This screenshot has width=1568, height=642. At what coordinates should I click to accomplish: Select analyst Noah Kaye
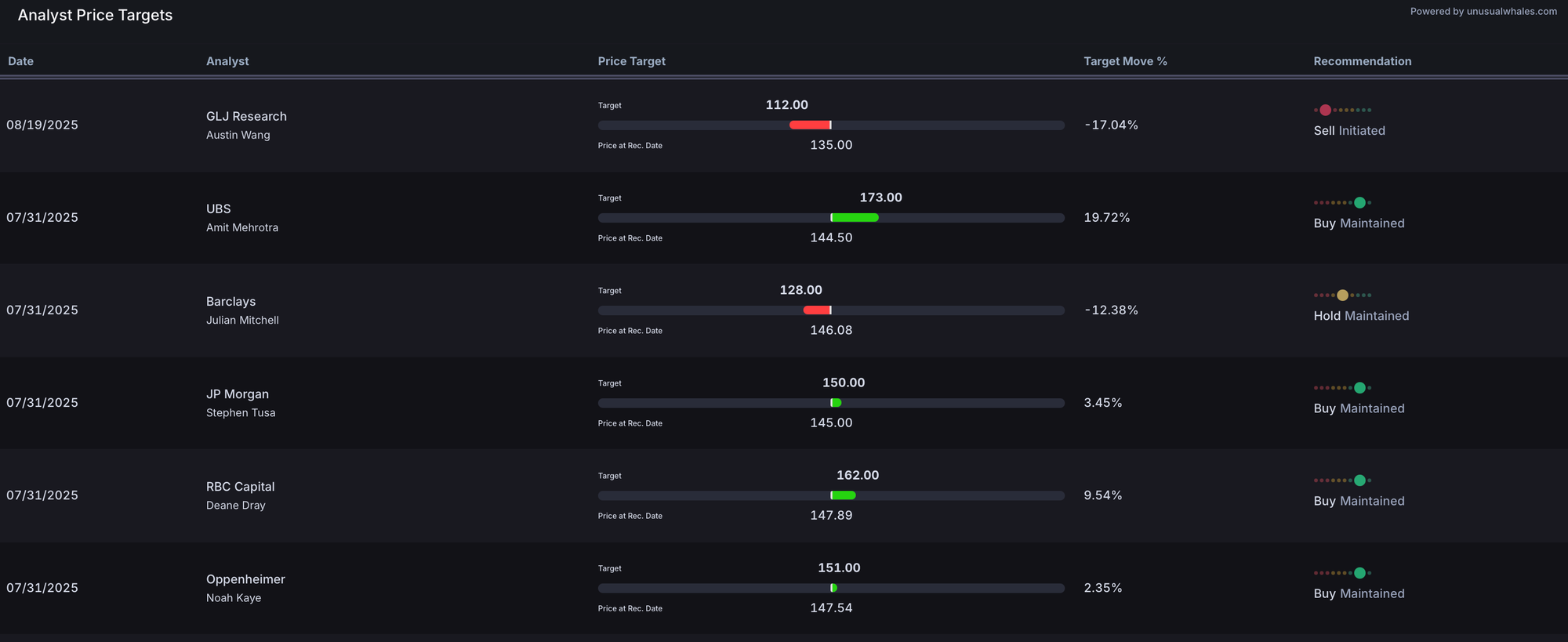pos(234,597)
